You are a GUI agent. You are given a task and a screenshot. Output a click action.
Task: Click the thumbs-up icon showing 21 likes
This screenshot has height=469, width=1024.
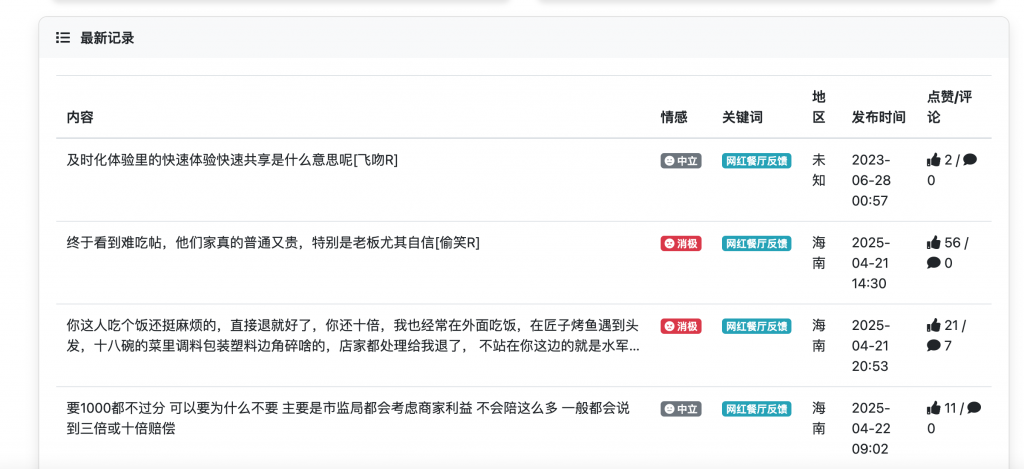coord(934,325)
